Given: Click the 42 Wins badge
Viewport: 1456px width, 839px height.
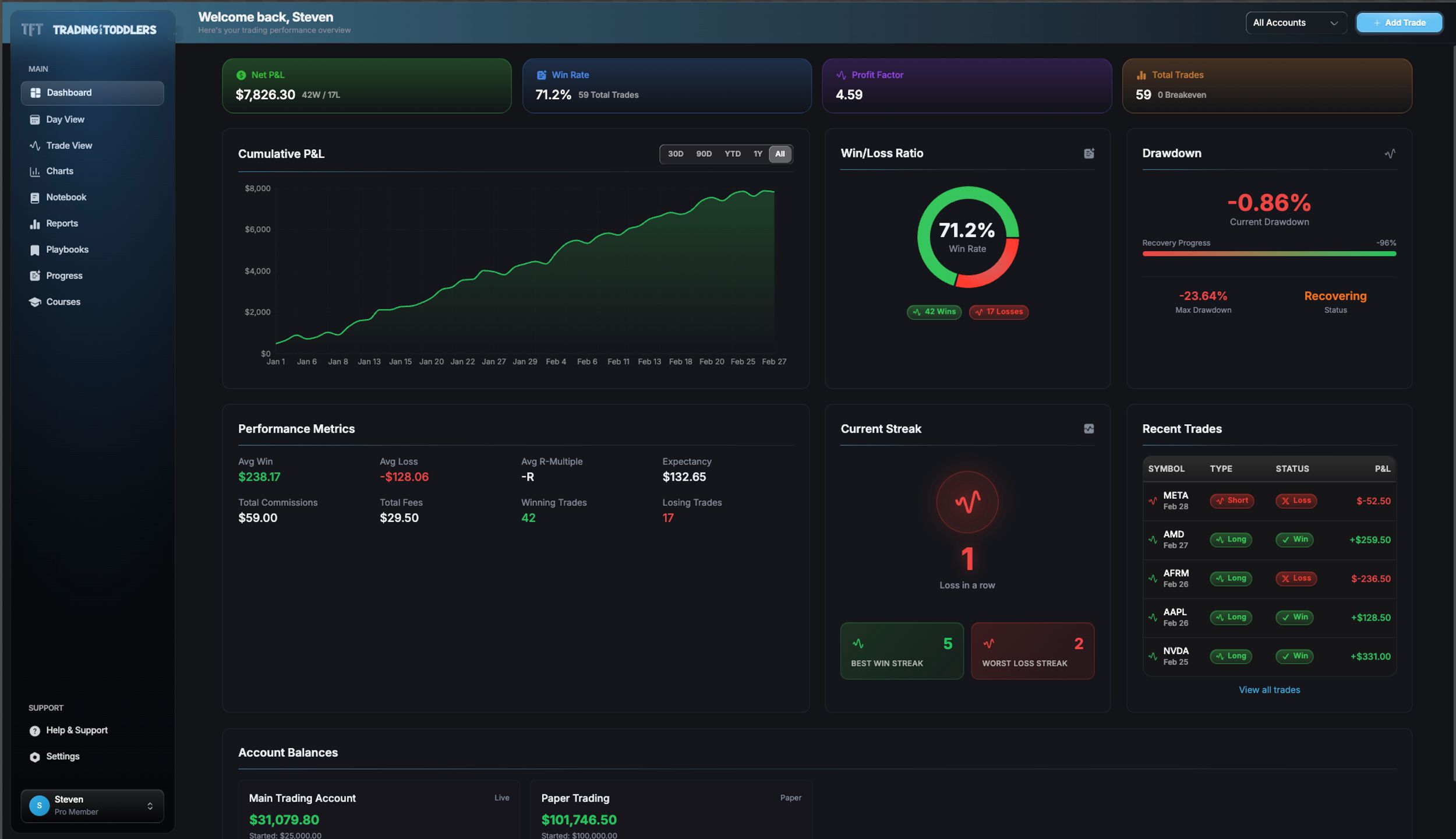Looking at the screenshot, I should (934, 312).
